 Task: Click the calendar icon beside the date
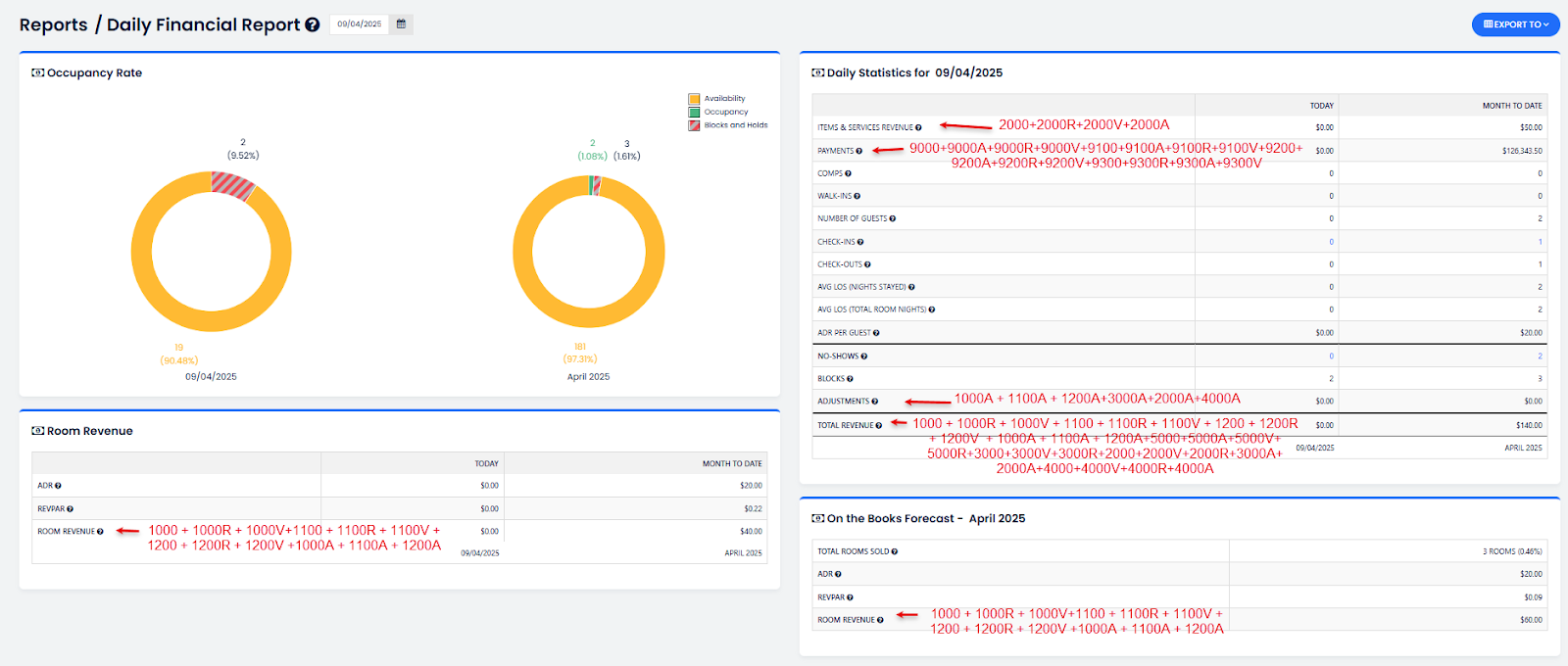[401, 24]
